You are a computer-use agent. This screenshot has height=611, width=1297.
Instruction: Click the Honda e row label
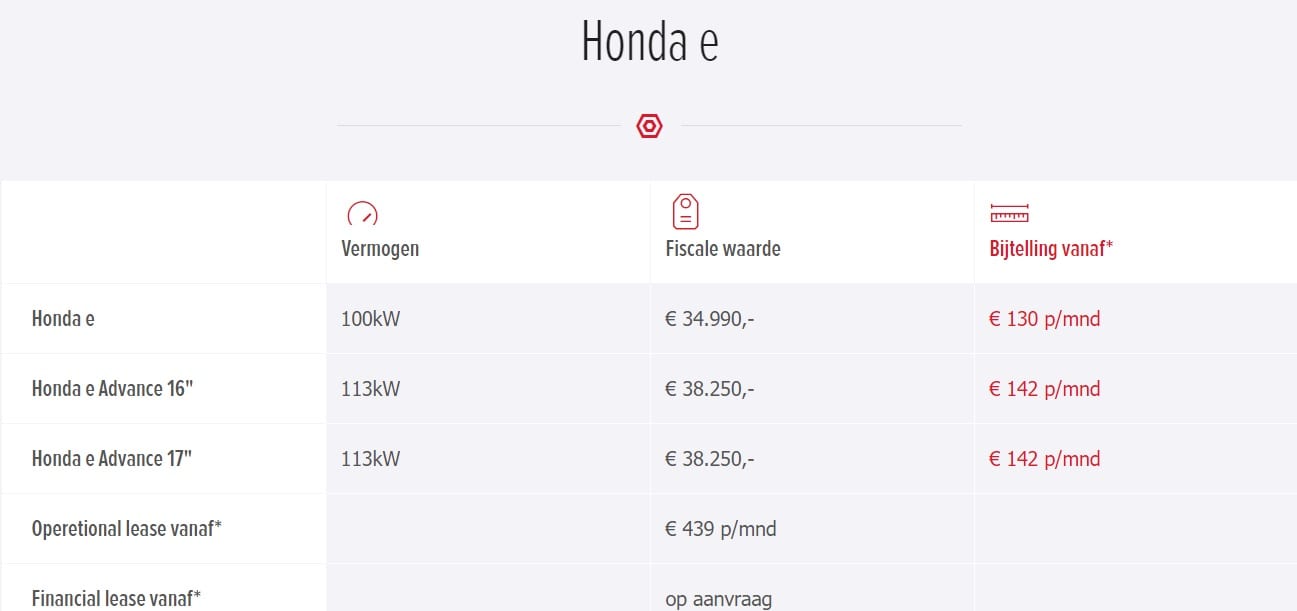point(63,319)
